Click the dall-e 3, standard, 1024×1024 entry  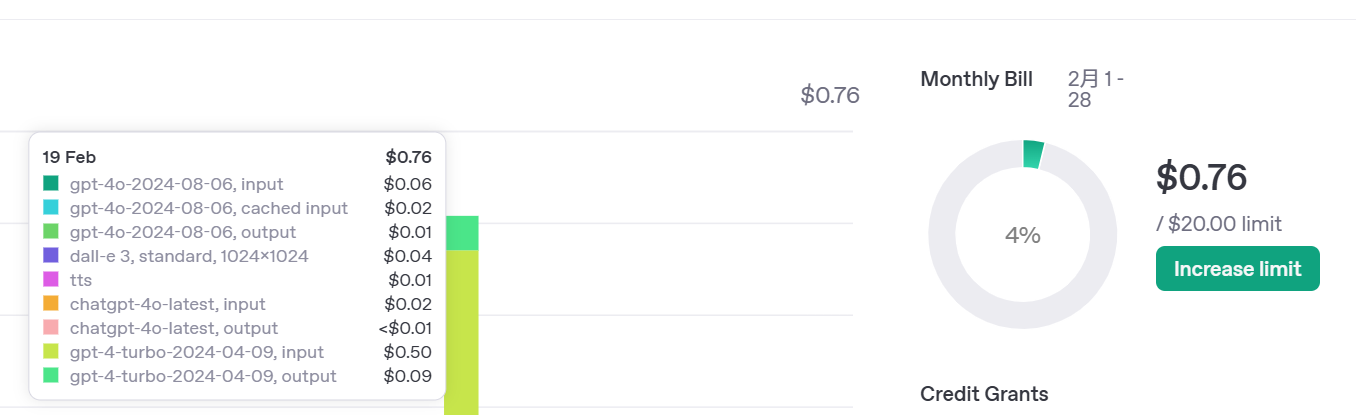point(237,256)
